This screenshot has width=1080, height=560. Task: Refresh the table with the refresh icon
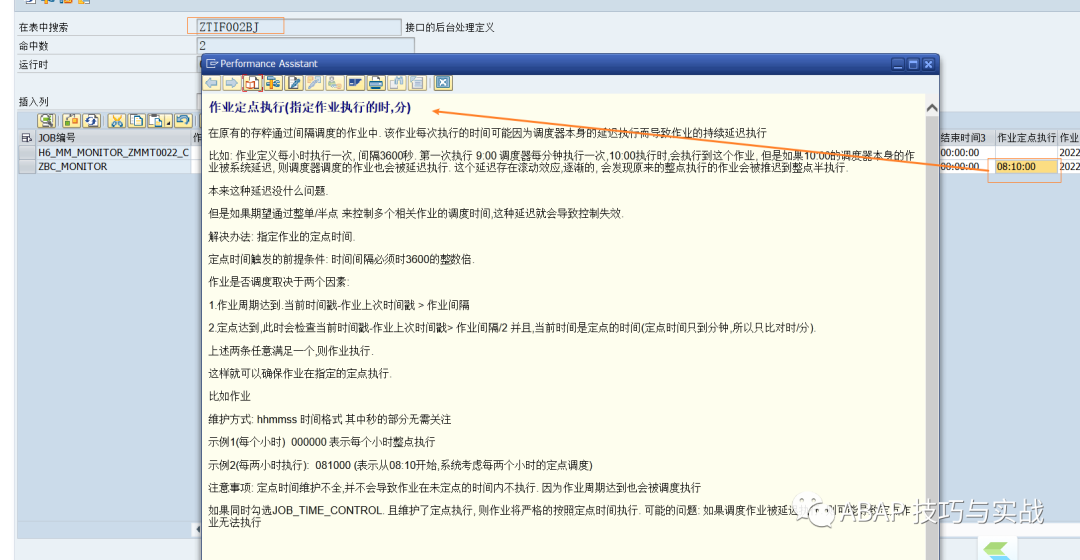pyautogui.click(x=92, y=121)
